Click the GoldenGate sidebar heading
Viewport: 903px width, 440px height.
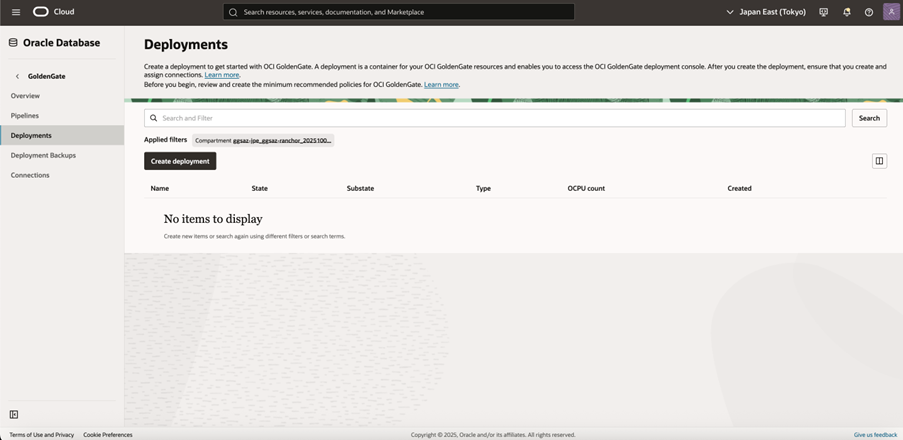(x=47, y=76)
